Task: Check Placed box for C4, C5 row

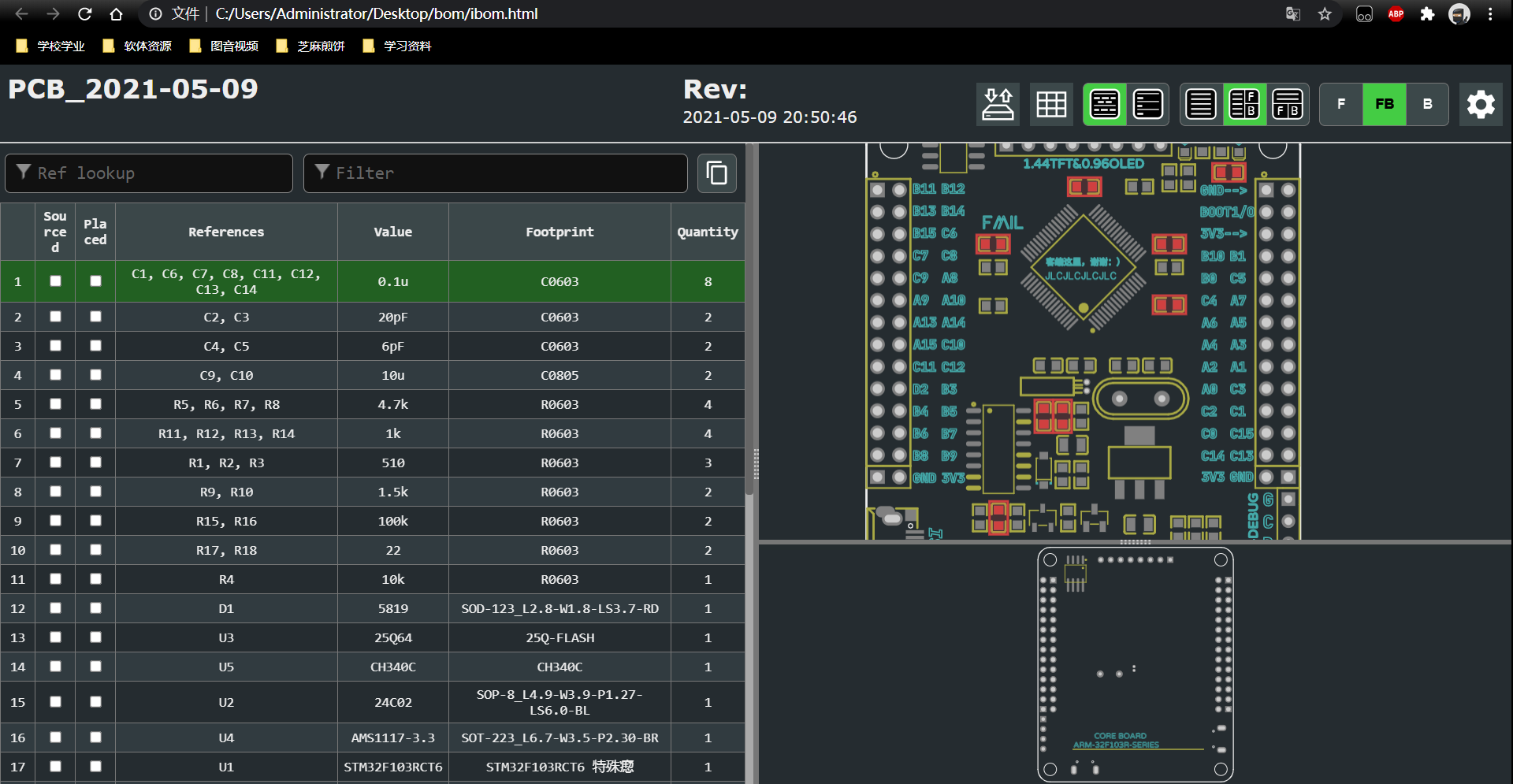Action: [95, 346]
